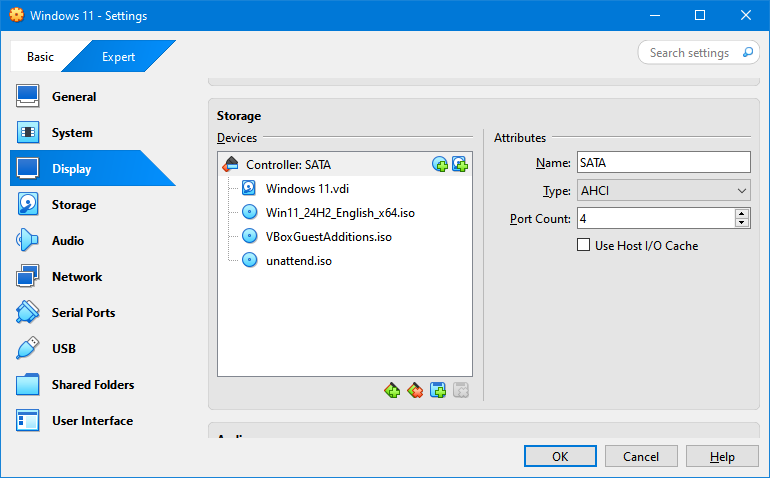Click the Port Count value field
Screen dimensions: 770x478
click(x=656, y=218)
